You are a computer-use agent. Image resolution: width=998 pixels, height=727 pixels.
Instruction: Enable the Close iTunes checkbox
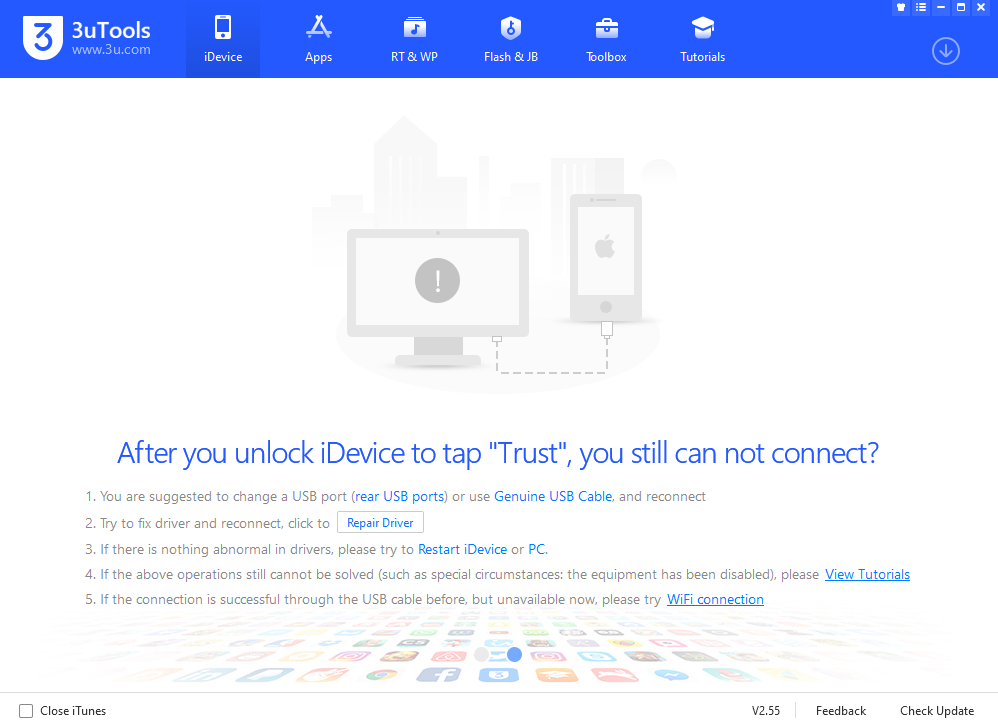pyautogui.click(x=26, y=710)
